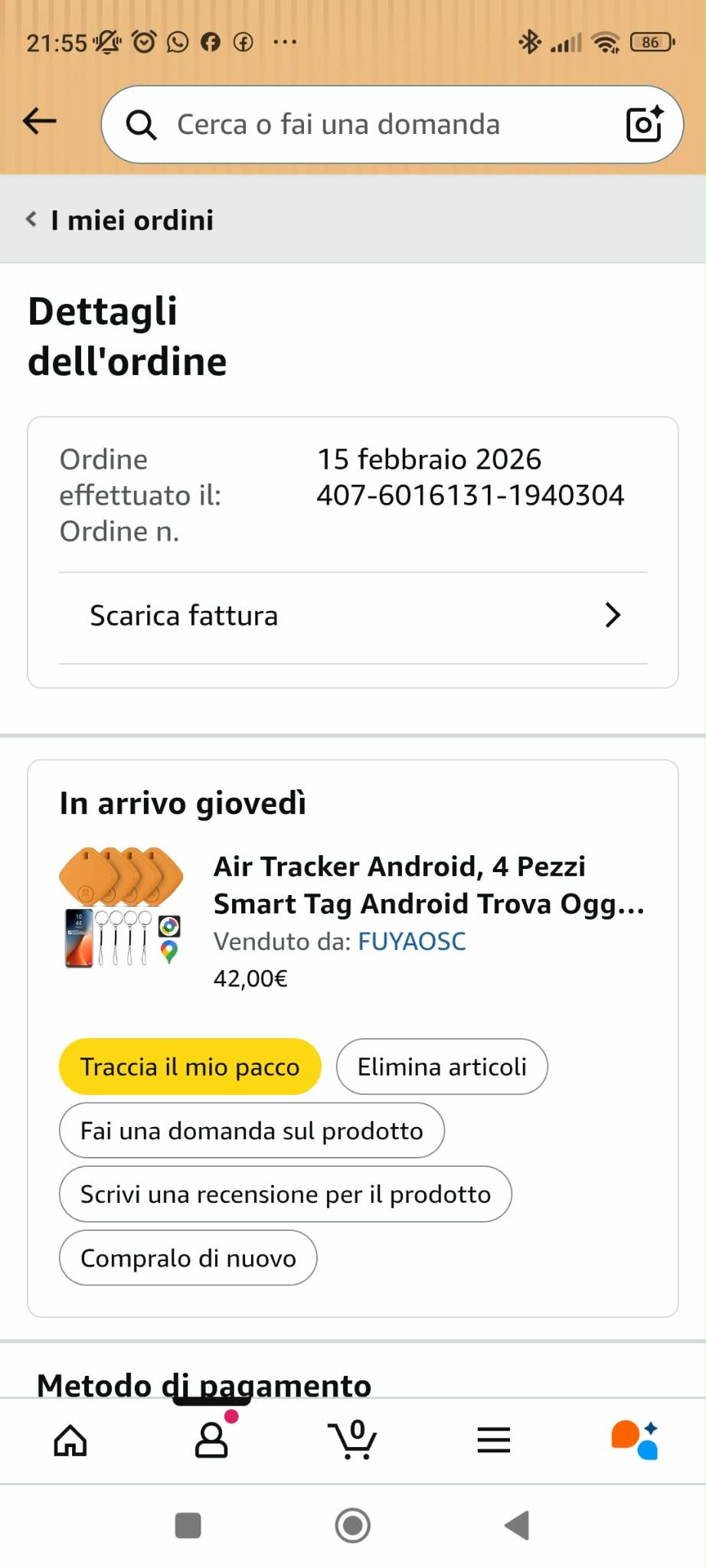The width and height of the screenshot is (706, 1568).
Task: Tap Fai una domanda sul prodotto
Action: tap(251, 1131)
